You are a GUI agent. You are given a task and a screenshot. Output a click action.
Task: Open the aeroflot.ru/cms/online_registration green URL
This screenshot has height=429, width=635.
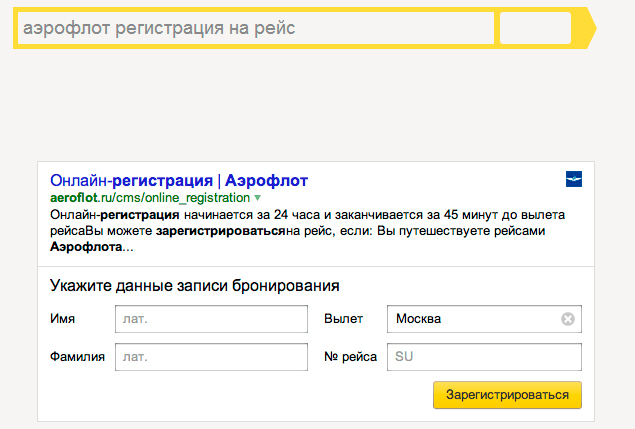pyautogui.click(x=150, y=198)
